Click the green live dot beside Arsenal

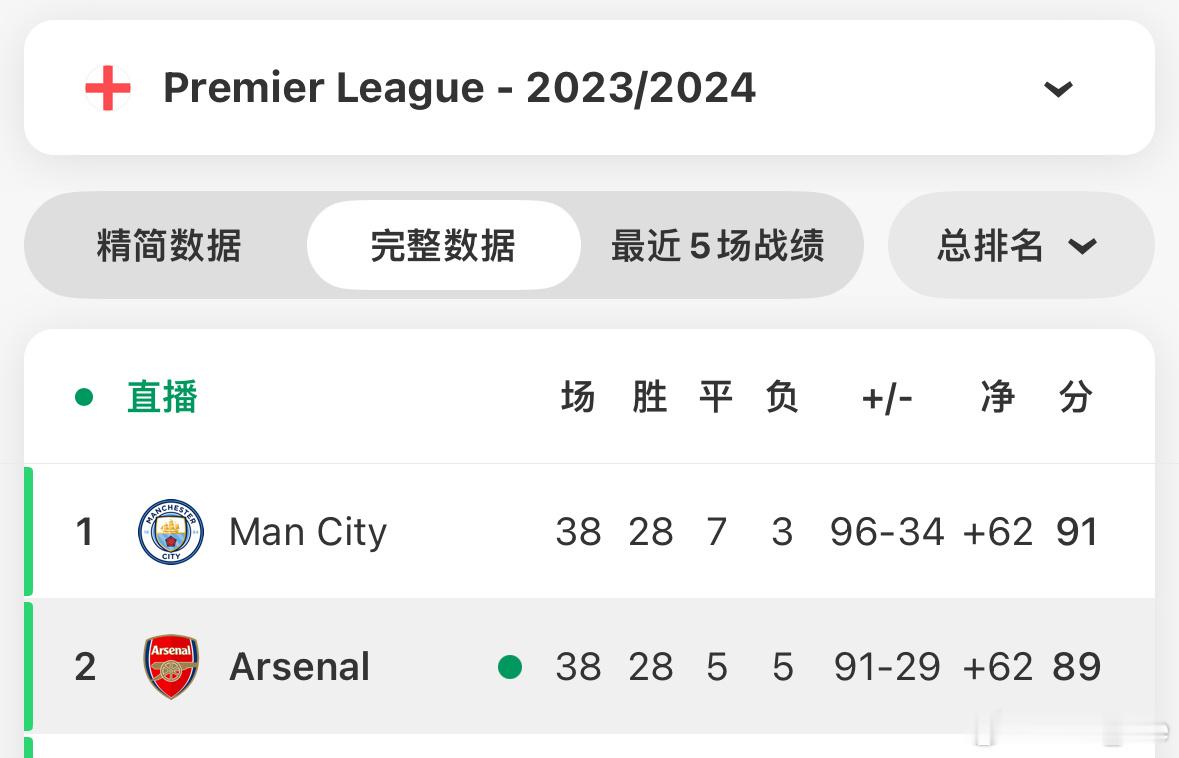510,666
